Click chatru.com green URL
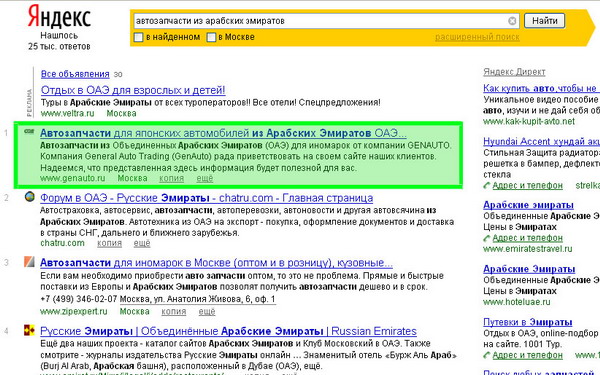The image size is (600, 375). [62, 243]
